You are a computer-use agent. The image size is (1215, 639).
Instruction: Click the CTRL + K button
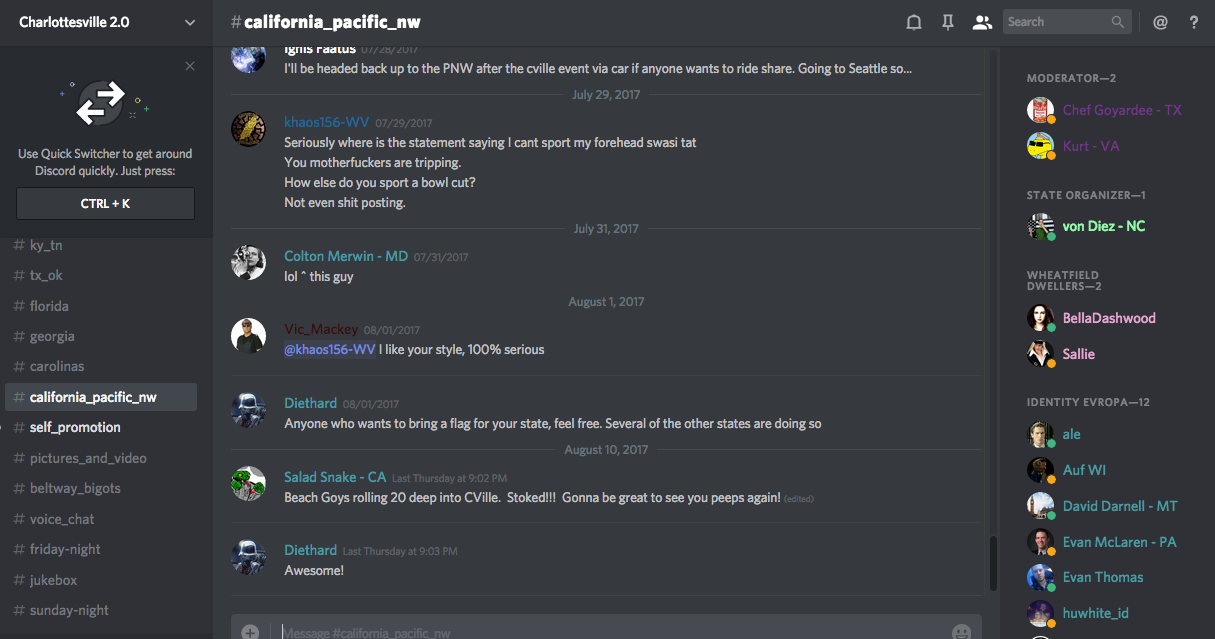coord(105,204)
